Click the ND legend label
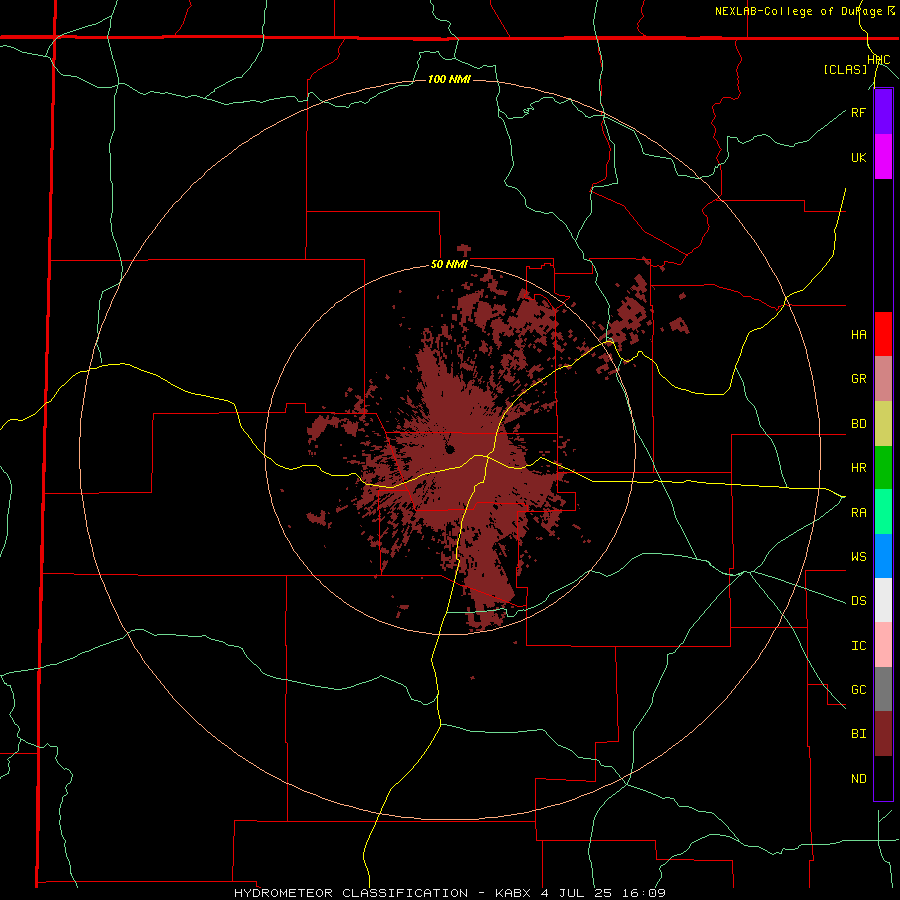 pyautogui.click(x=858, y=779)
